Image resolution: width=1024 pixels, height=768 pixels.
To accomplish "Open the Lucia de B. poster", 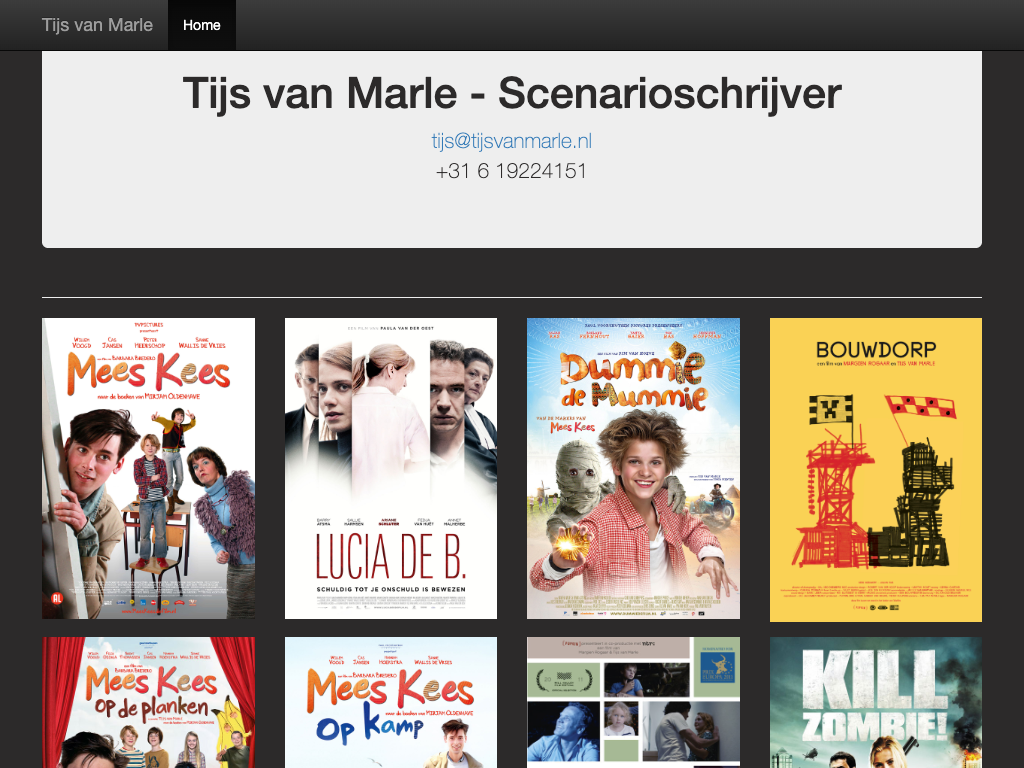I will point(391,468).
